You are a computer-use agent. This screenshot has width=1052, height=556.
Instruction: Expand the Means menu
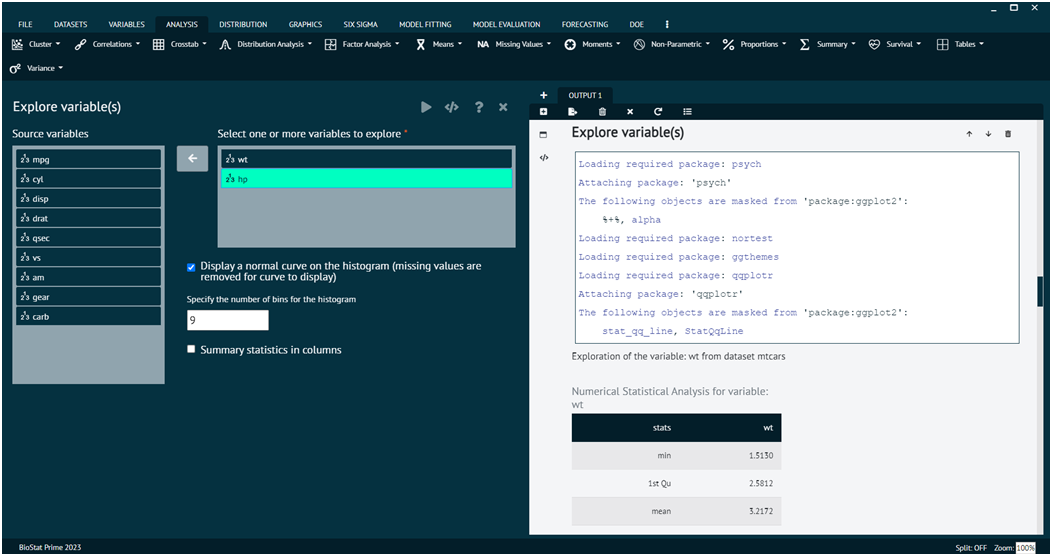pyautogui.click(x=439, y=44)
